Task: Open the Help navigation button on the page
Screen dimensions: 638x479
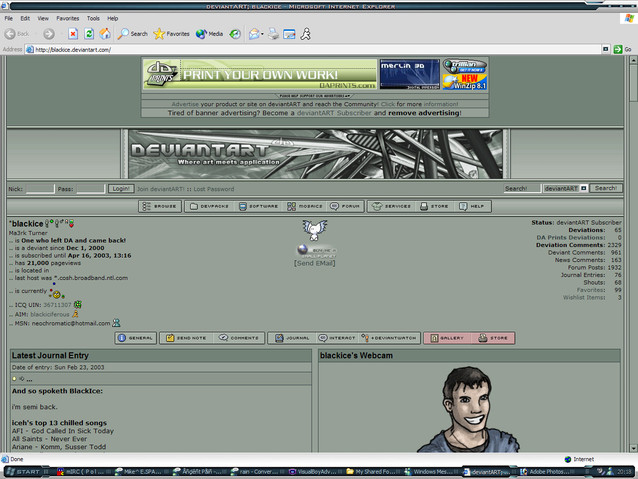Action: (x=472, y=206)
